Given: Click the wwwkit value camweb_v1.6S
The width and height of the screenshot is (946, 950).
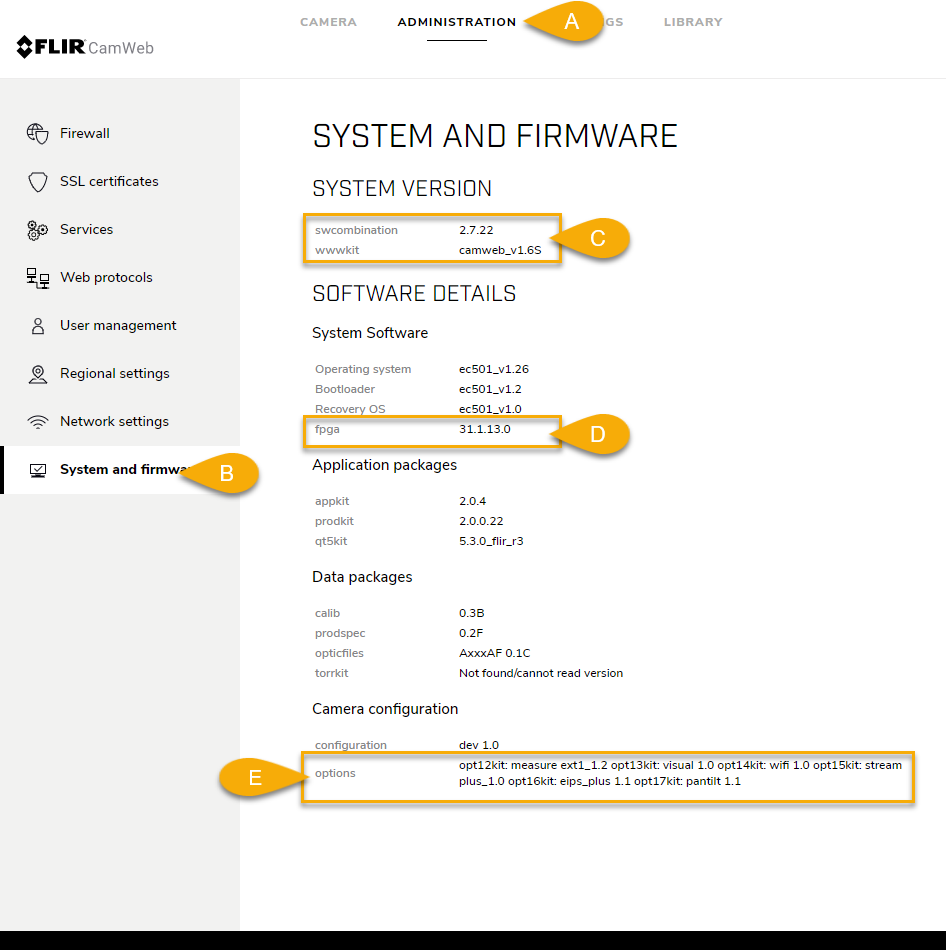Looking at the screenshot, I should point(499,250).
